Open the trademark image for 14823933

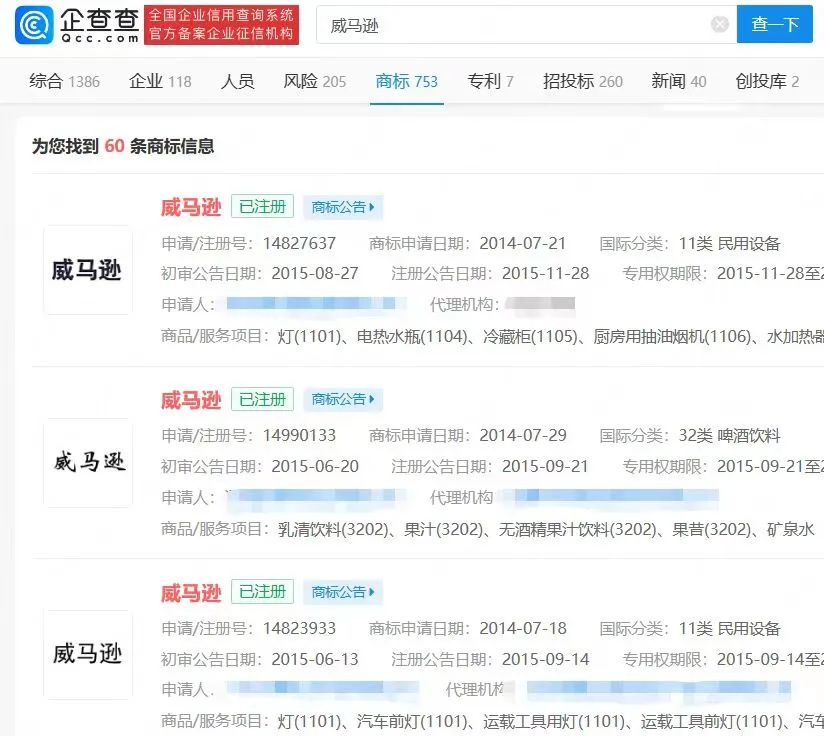(x=87, y=655)
